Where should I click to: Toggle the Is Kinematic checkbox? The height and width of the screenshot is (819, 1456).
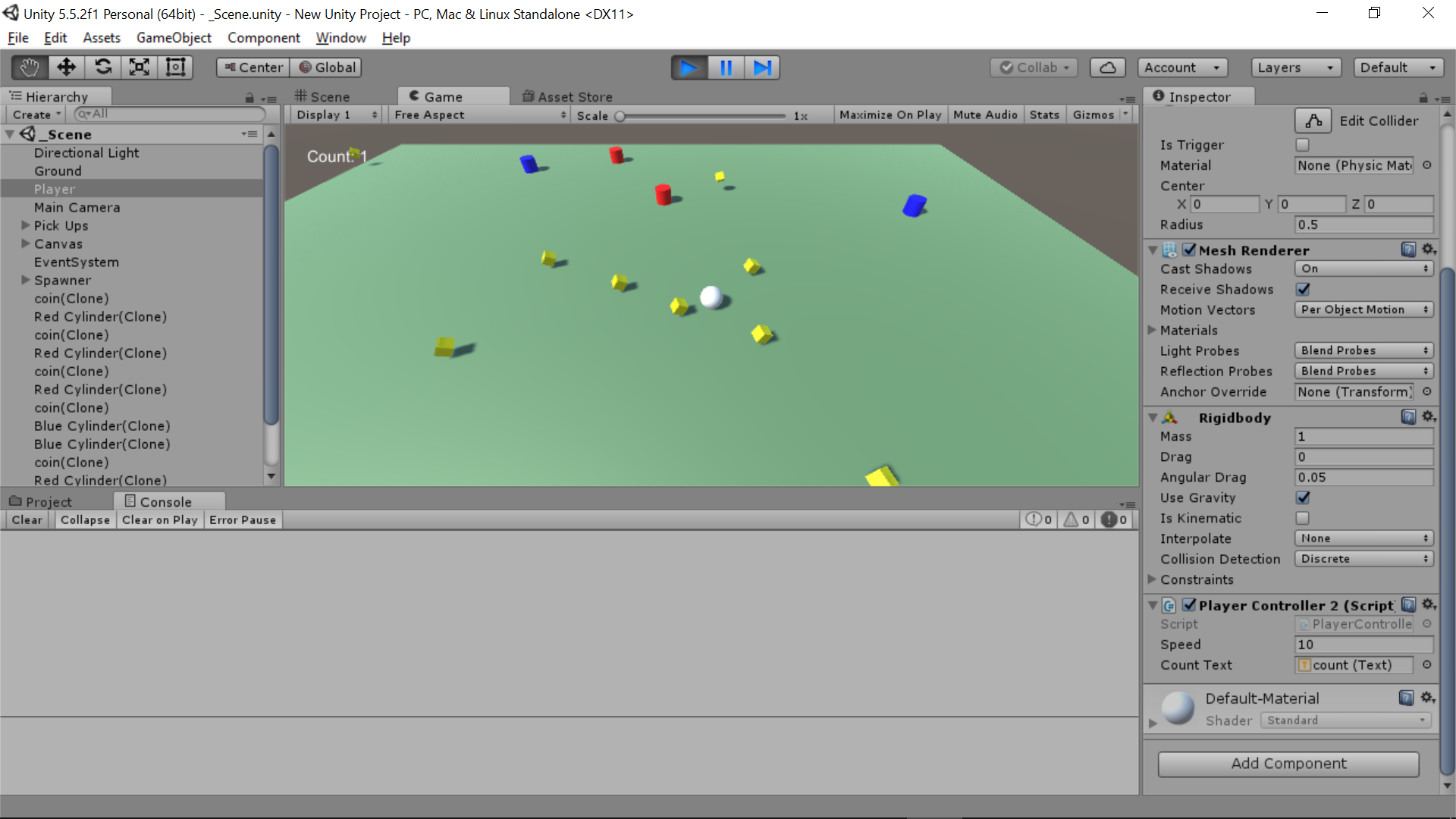[1303, 519]
